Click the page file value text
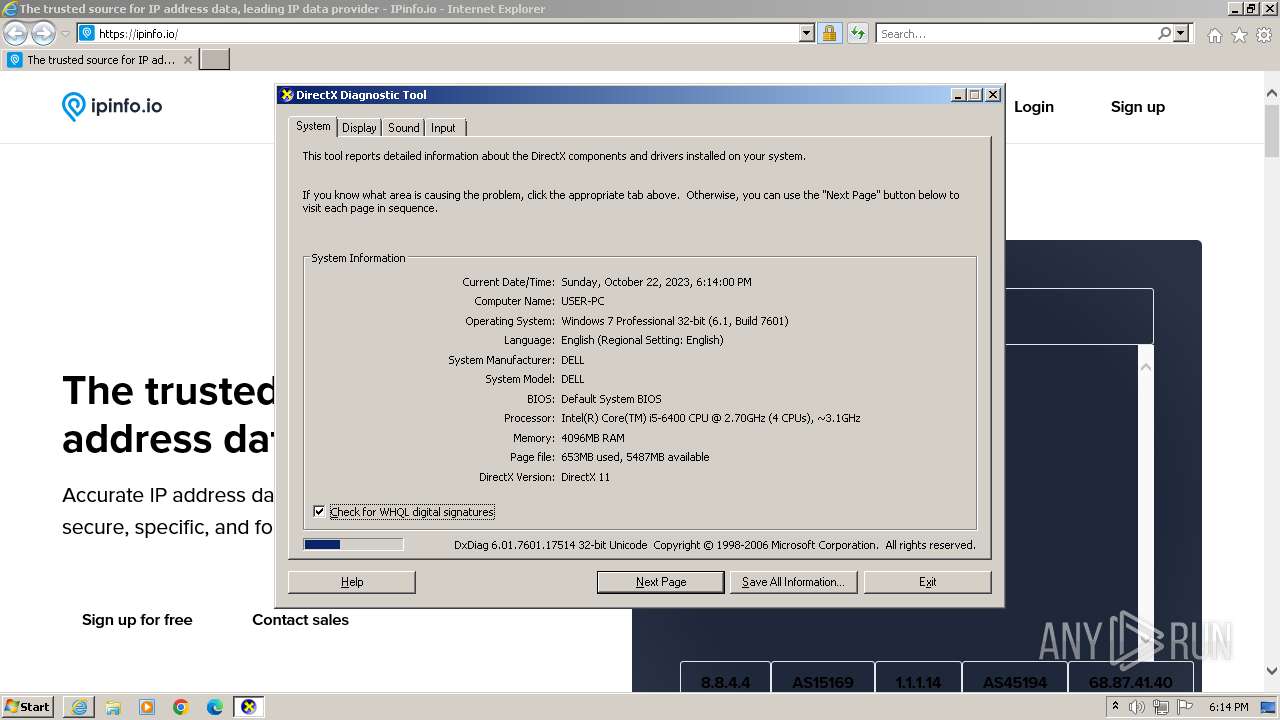The height and width of the screenshot is (720, 1280). pos(635,457)
